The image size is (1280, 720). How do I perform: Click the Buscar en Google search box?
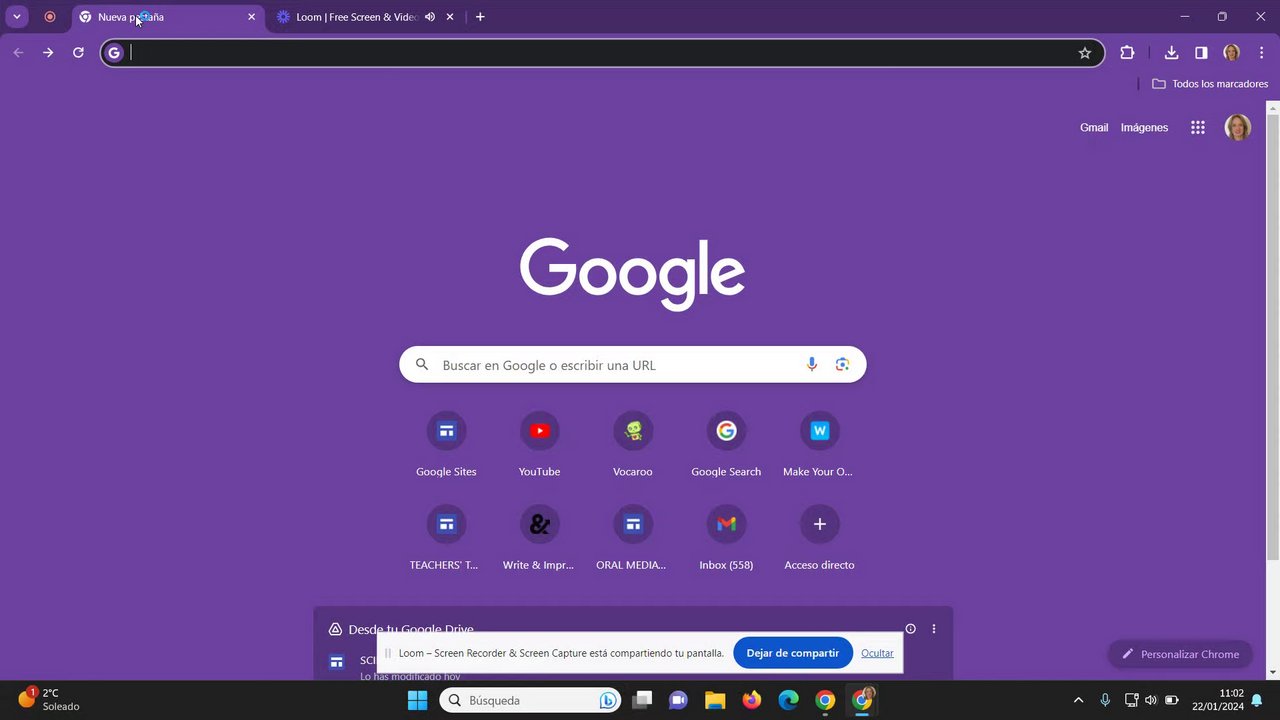(x=632, y=365)
